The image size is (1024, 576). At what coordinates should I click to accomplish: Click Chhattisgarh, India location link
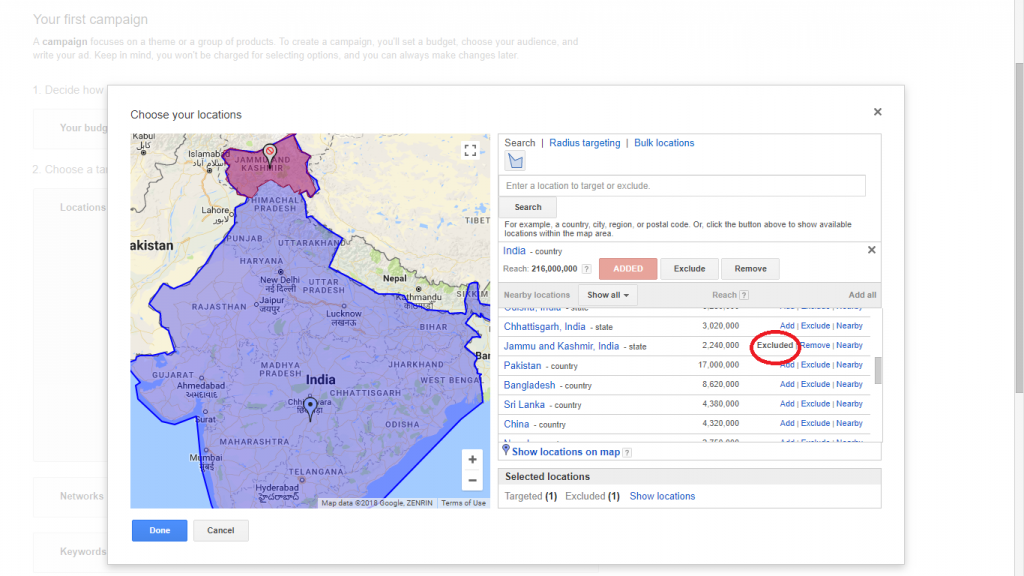544,327
